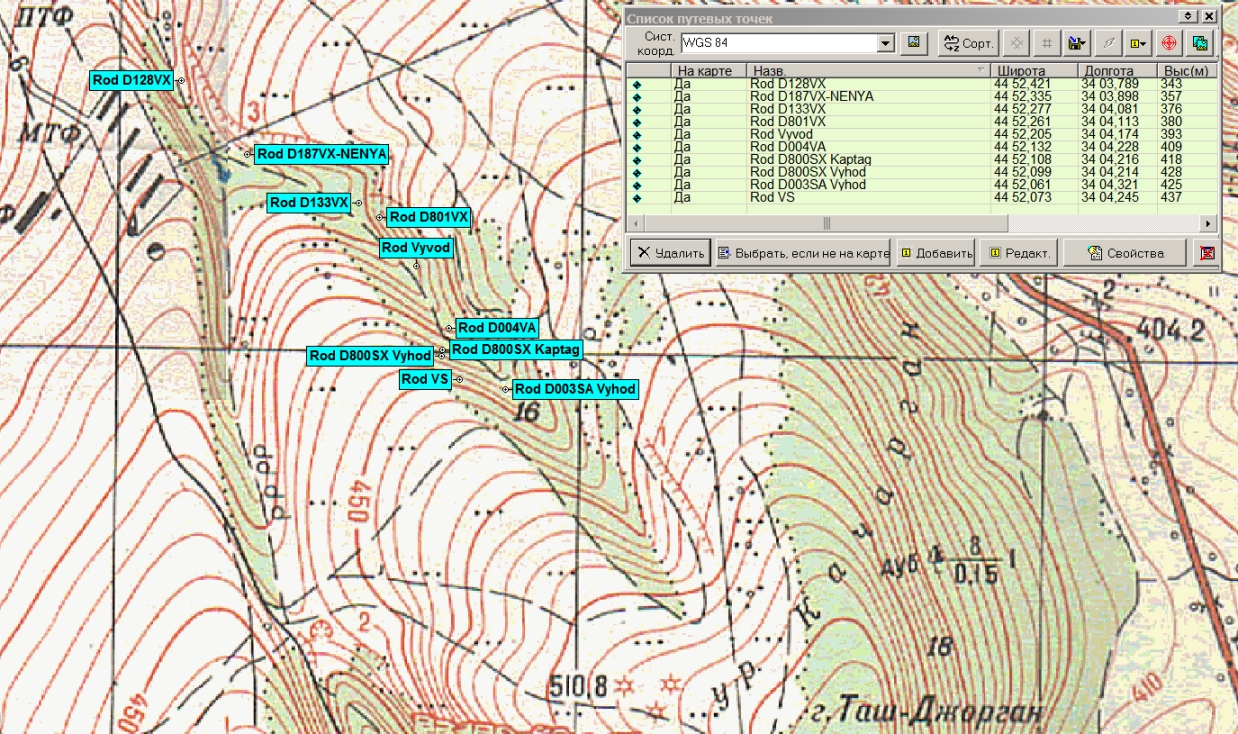Click the map image icon beside the coordinate dropdown
Screen dimensions: 1238x734
[x=913, y=43]
